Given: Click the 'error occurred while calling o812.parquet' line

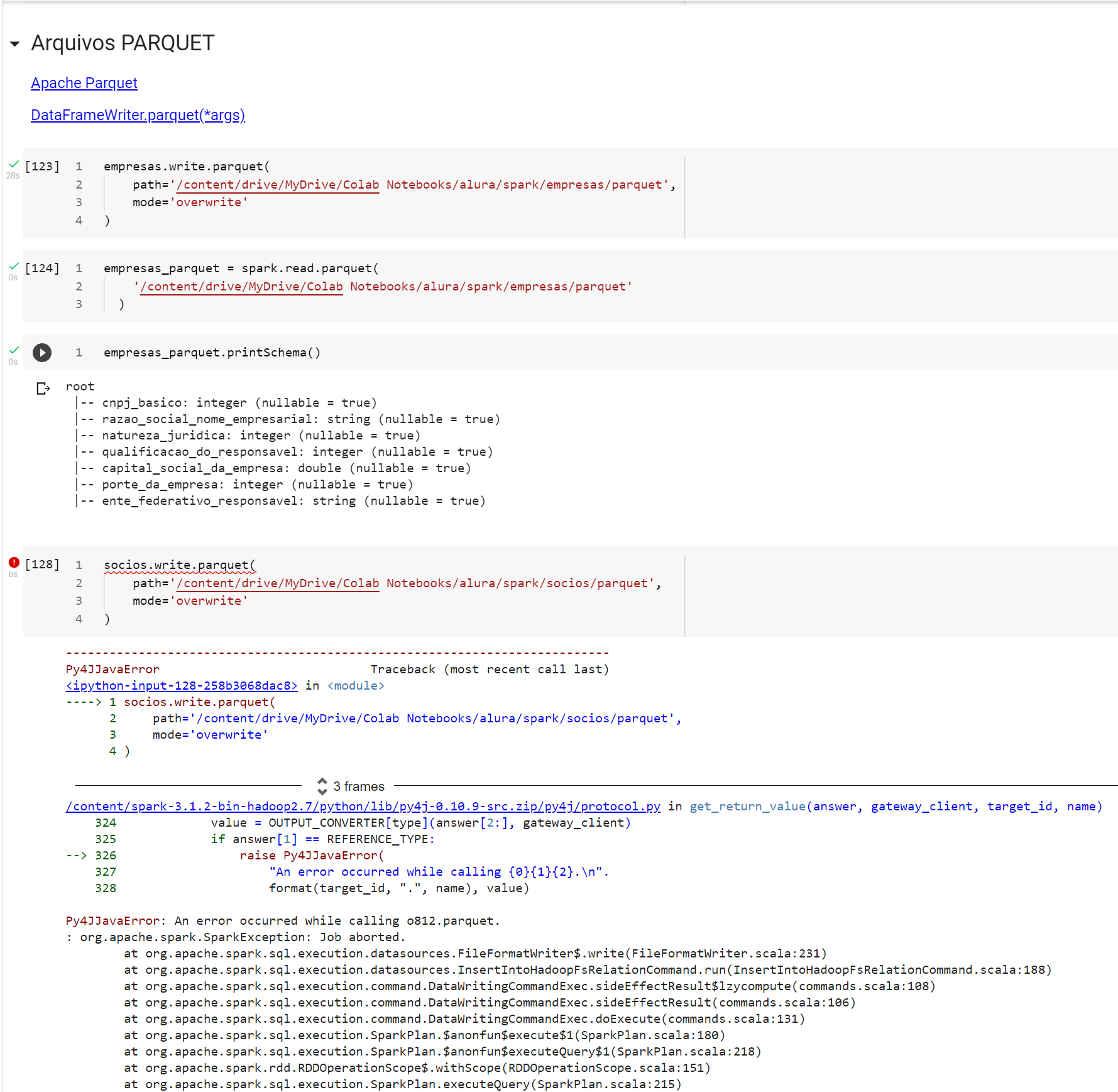Looking at the screenshot, I should (283, 921).
